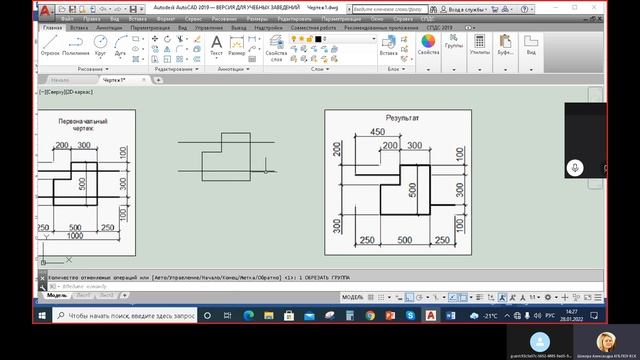Open Chrome from the Windows taskbar

pyautogui.click(x=370, y=316)
